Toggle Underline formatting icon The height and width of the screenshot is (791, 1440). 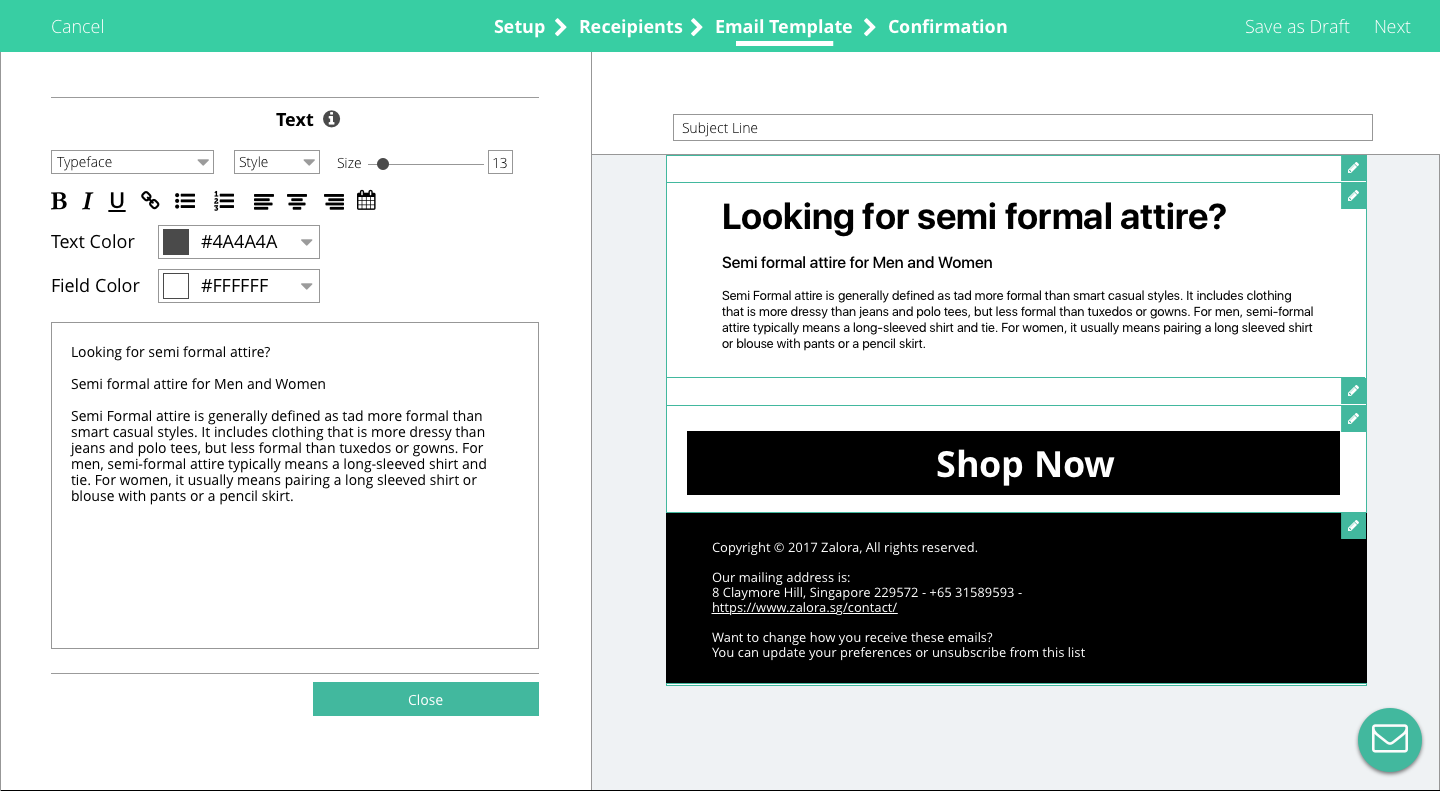(117, 201)
